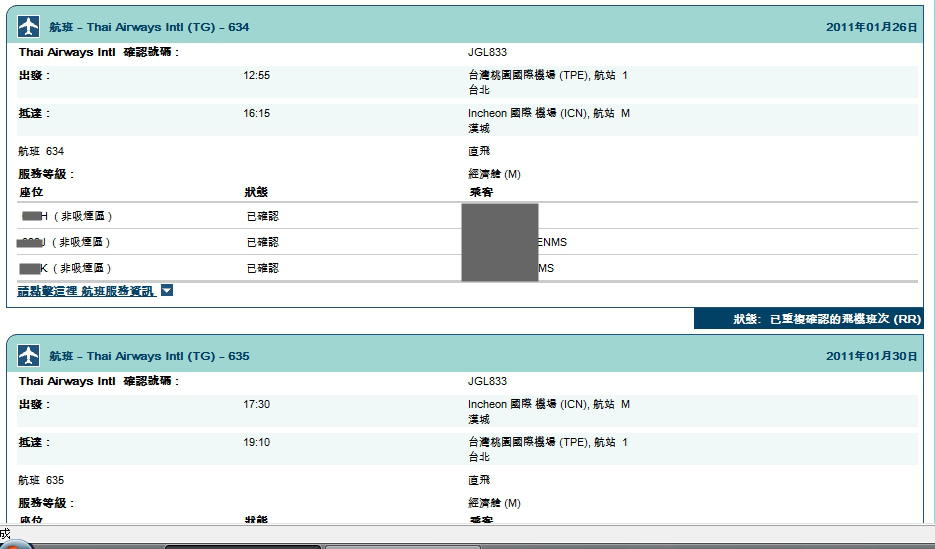Click Thai Airways Intl 確認號碼 label in flight 634
The height and width of the screenshot is (549, 935).
point(98,52)
